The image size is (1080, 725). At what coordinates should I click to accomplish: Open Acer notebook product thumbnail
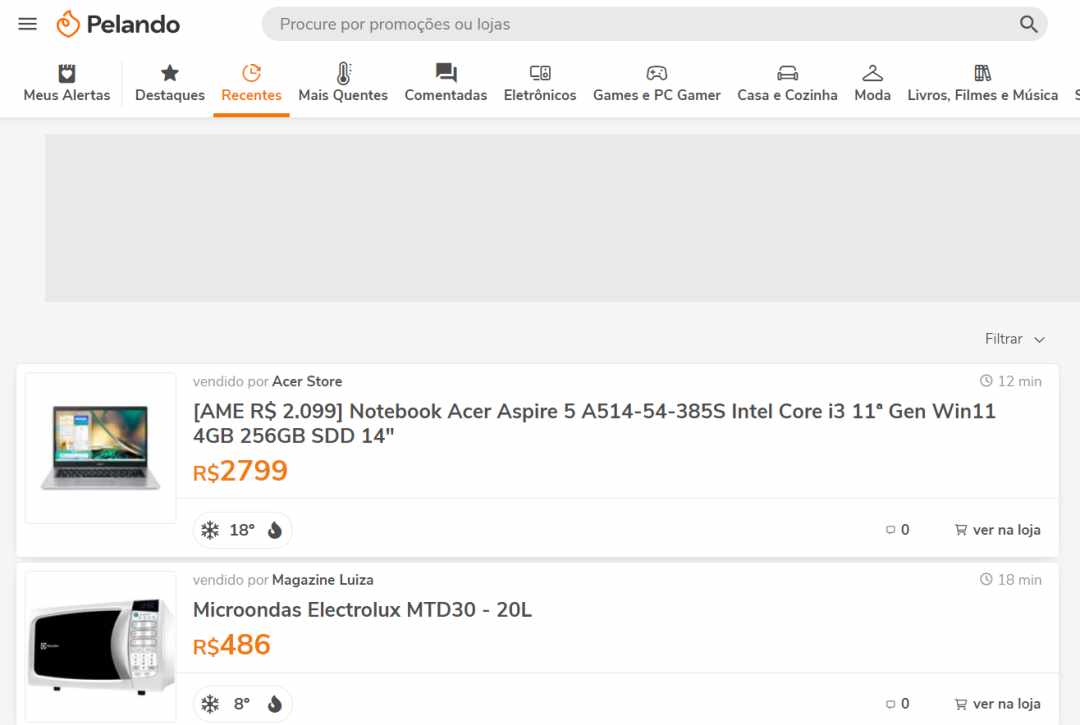point(101,448)
